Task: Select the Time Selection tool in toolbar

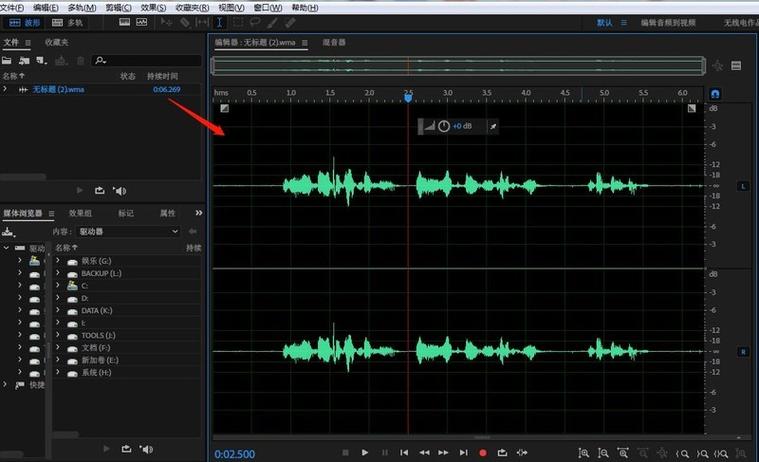Action: point(219,22)
